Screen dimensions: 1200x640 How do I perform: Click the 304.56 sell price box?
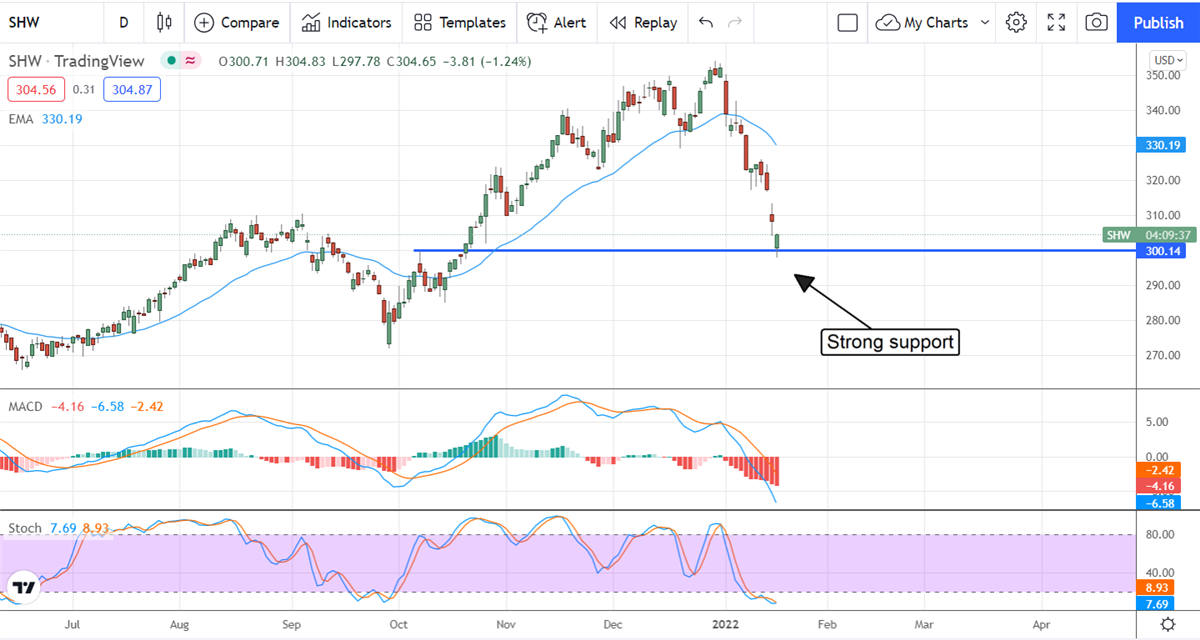[x=36, y=90]
